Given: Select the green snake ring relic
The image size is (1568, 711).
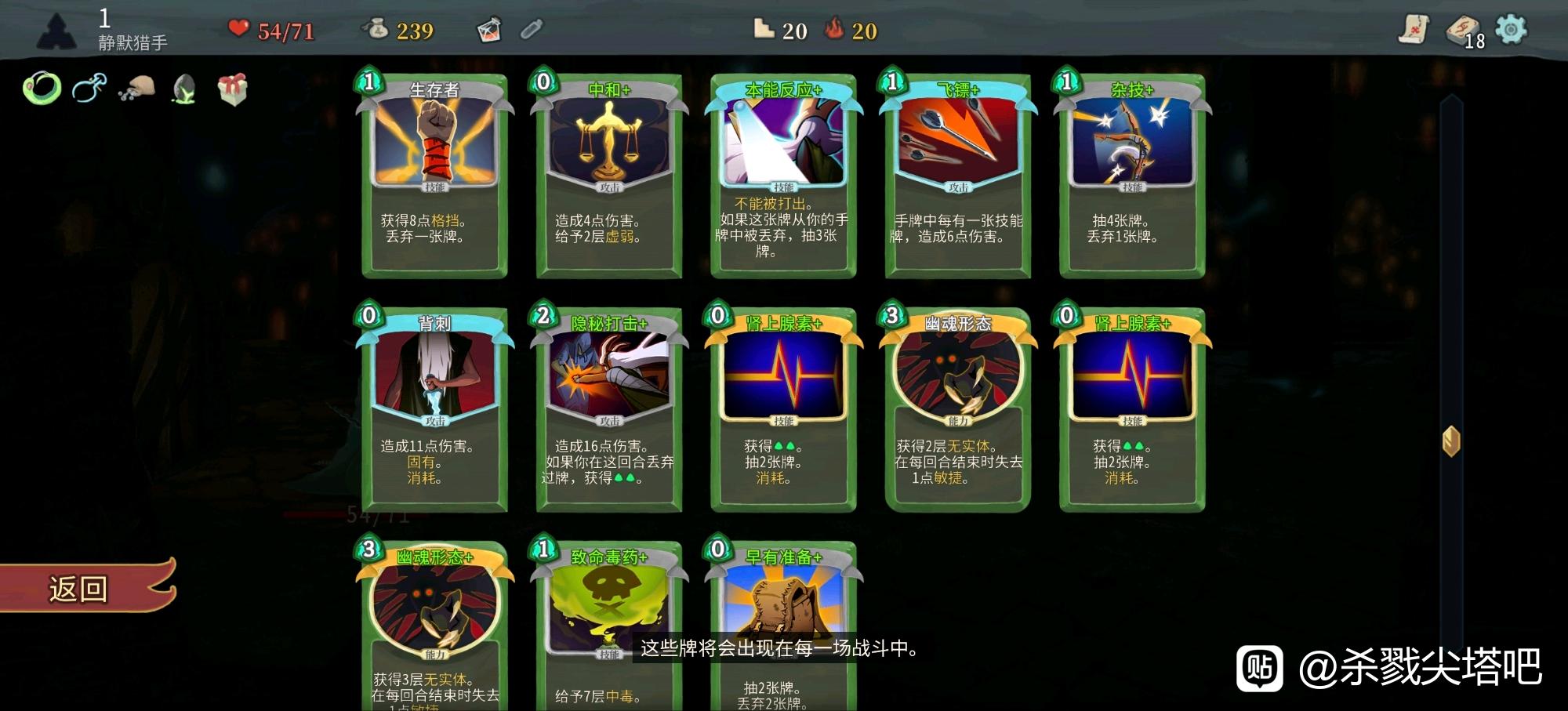Looking at the screenshot, I should (42, 89).
